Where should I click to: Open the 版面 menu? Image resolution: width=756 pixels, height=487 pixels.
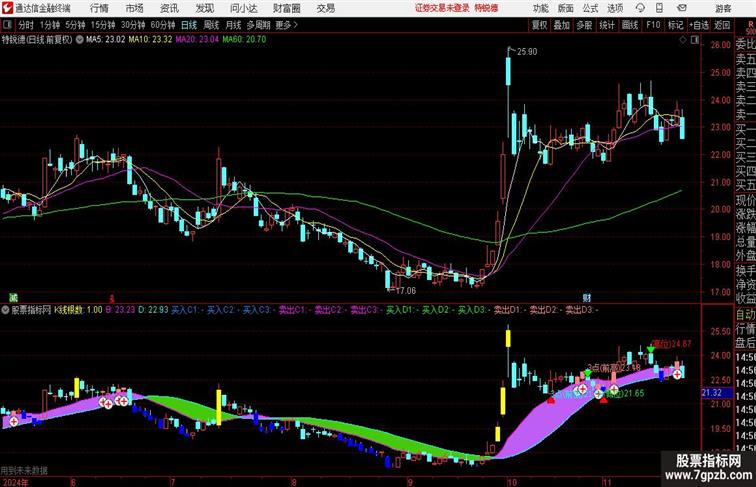pyautogui.click(x=566, y=8)
